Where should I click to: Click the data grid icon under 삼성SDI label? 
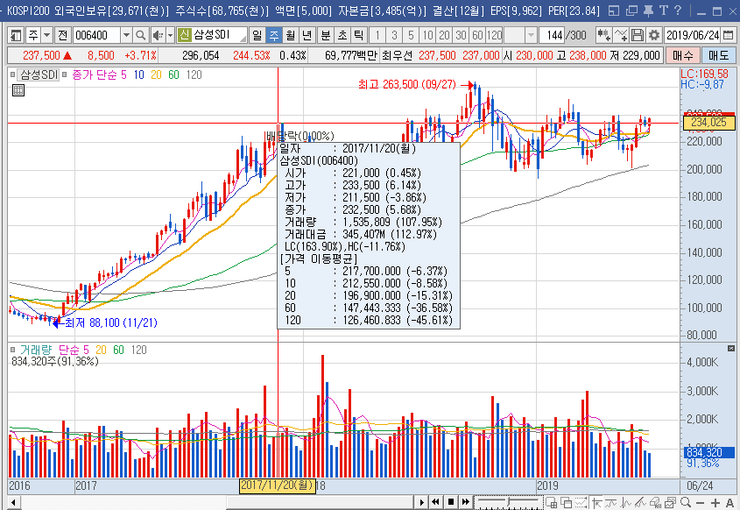(x=18, y=90)
